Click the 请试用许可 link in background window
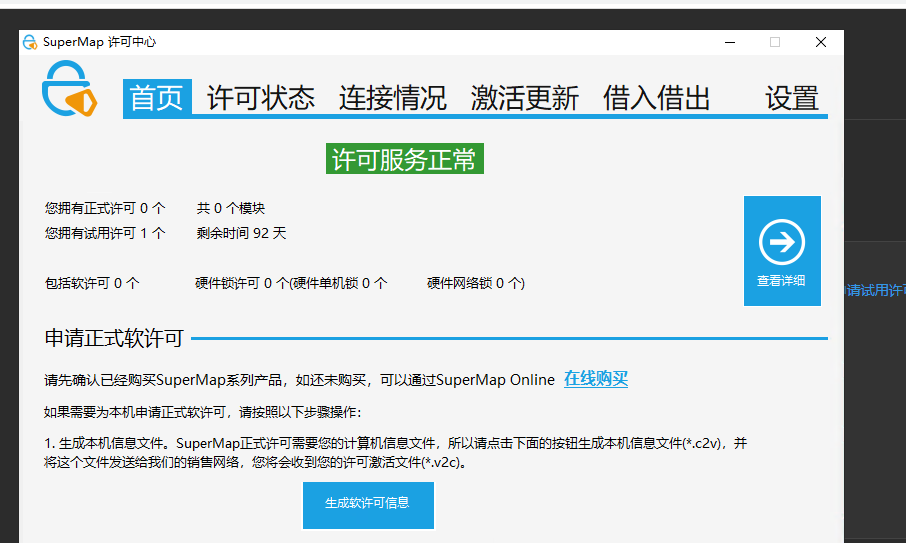 tap(875, 290)
